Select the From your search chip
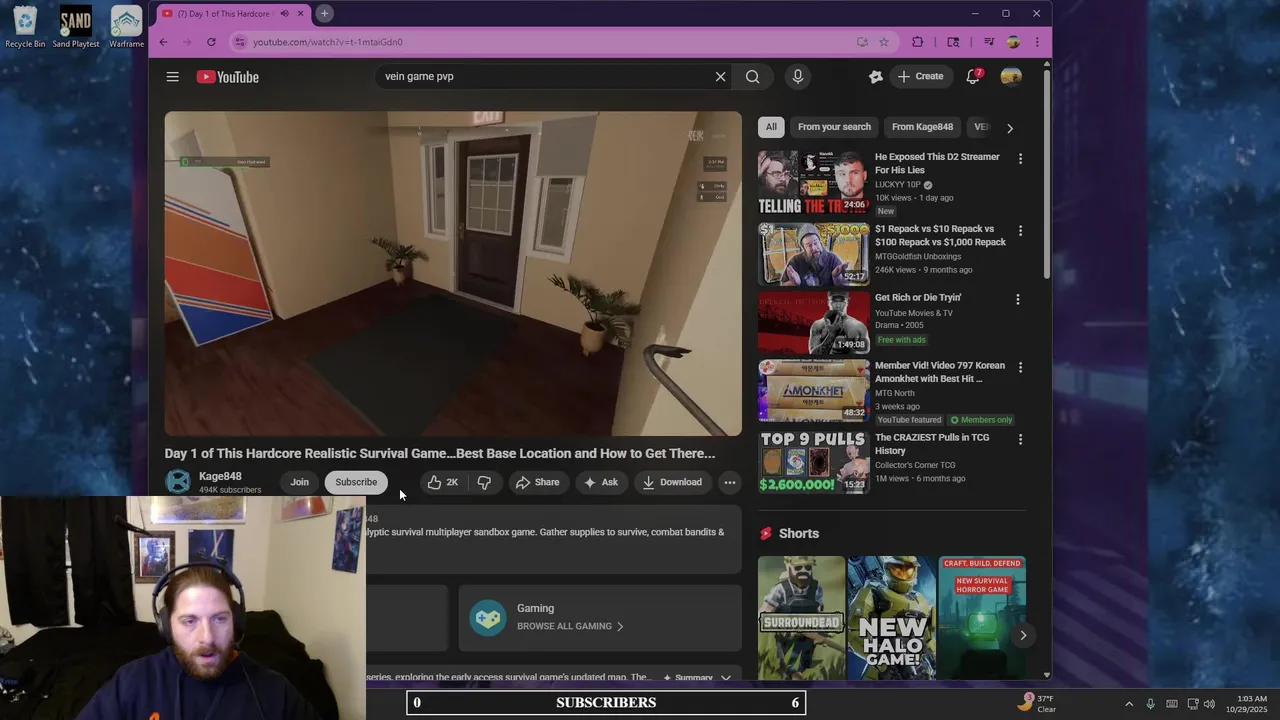 (x=834, y=127)
